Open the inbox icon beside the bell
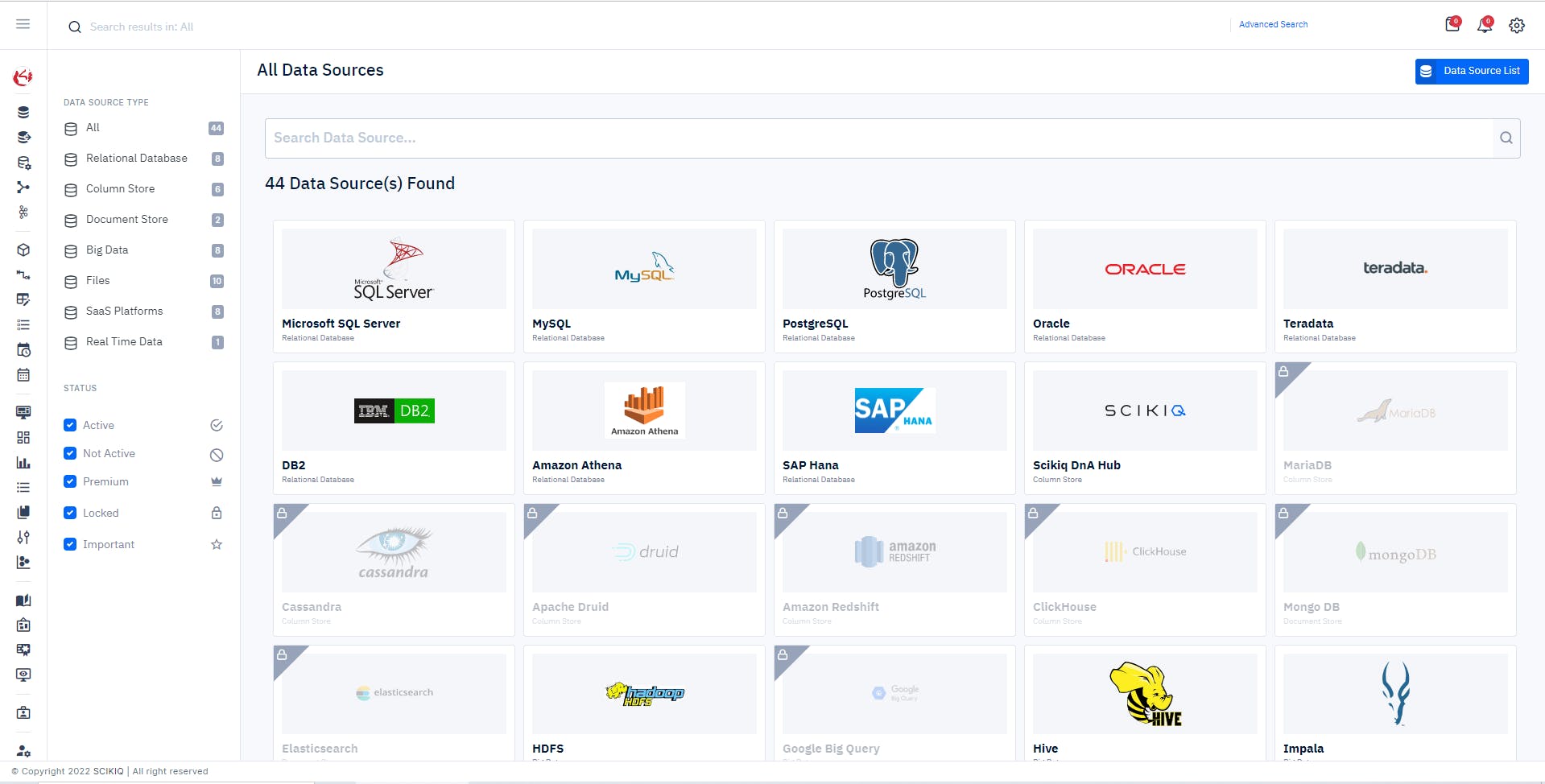The height and width of the screenshot is (784, 1545). 1452,24
